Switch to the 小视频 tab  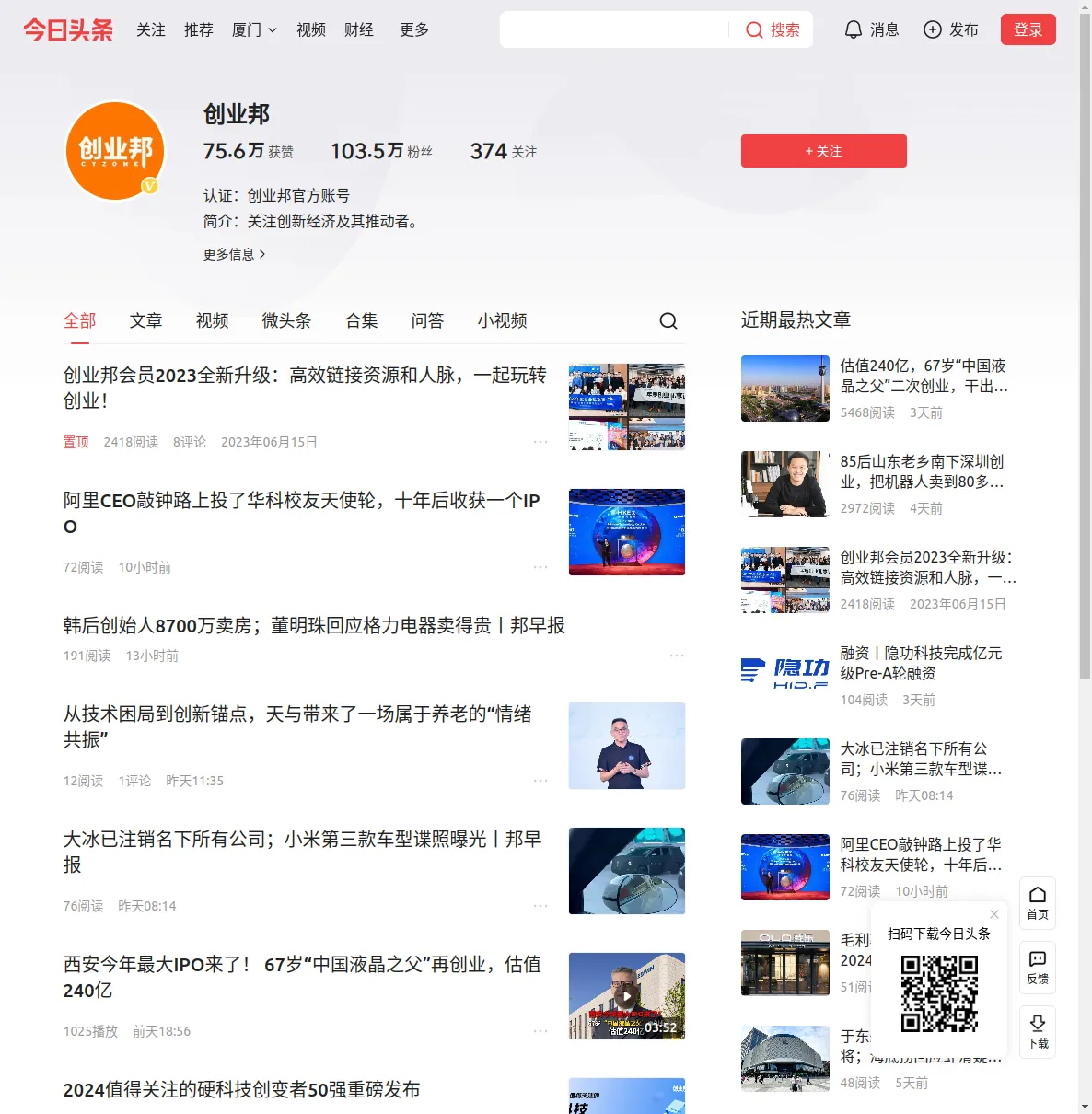tap(503, 320)
